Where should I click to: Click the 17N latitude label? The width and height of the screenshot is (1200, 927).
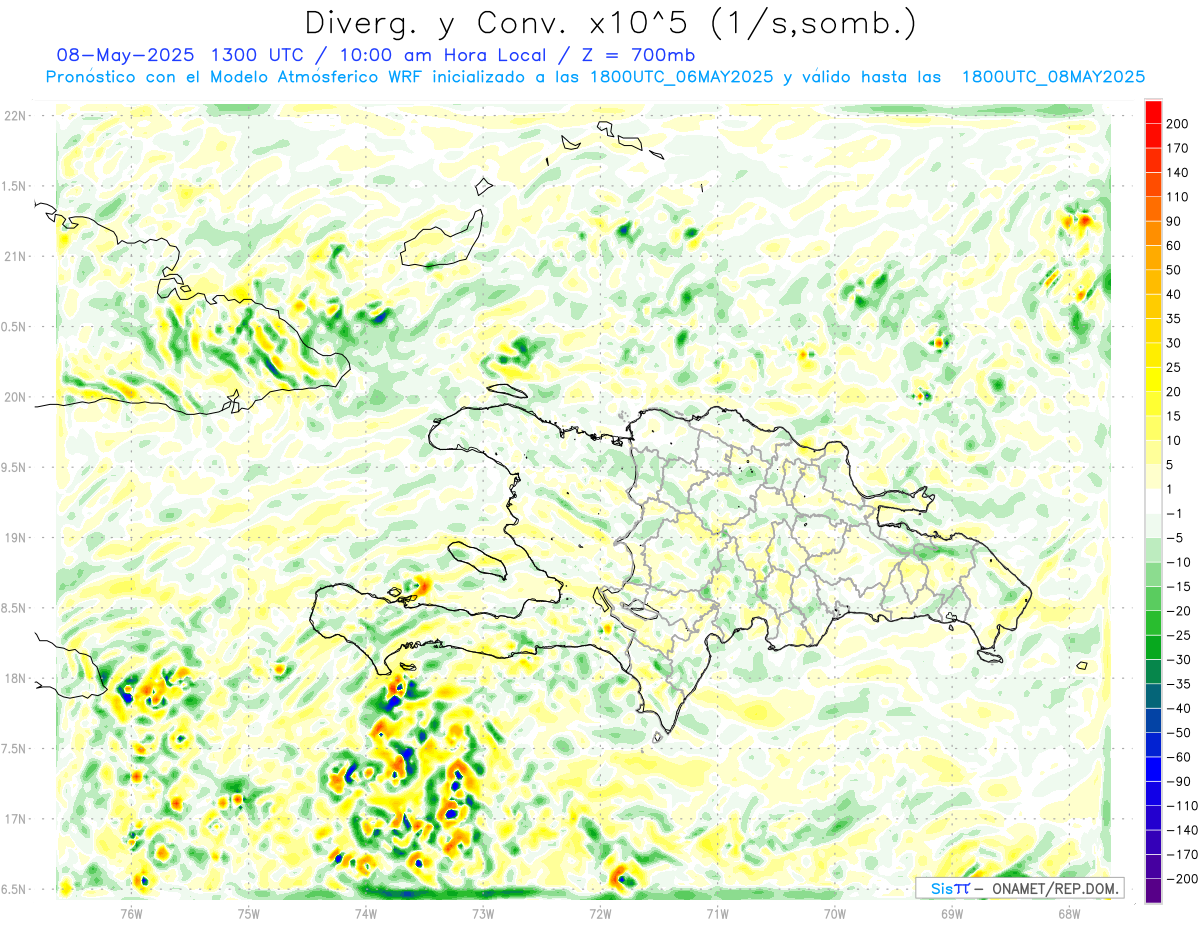pyautogui.click(x=14, y=819)
